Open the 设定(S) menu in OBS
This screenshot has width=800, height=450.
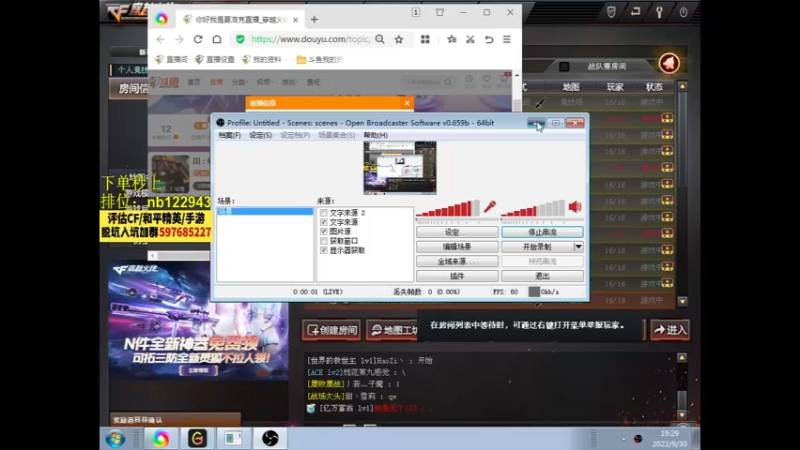260,135
